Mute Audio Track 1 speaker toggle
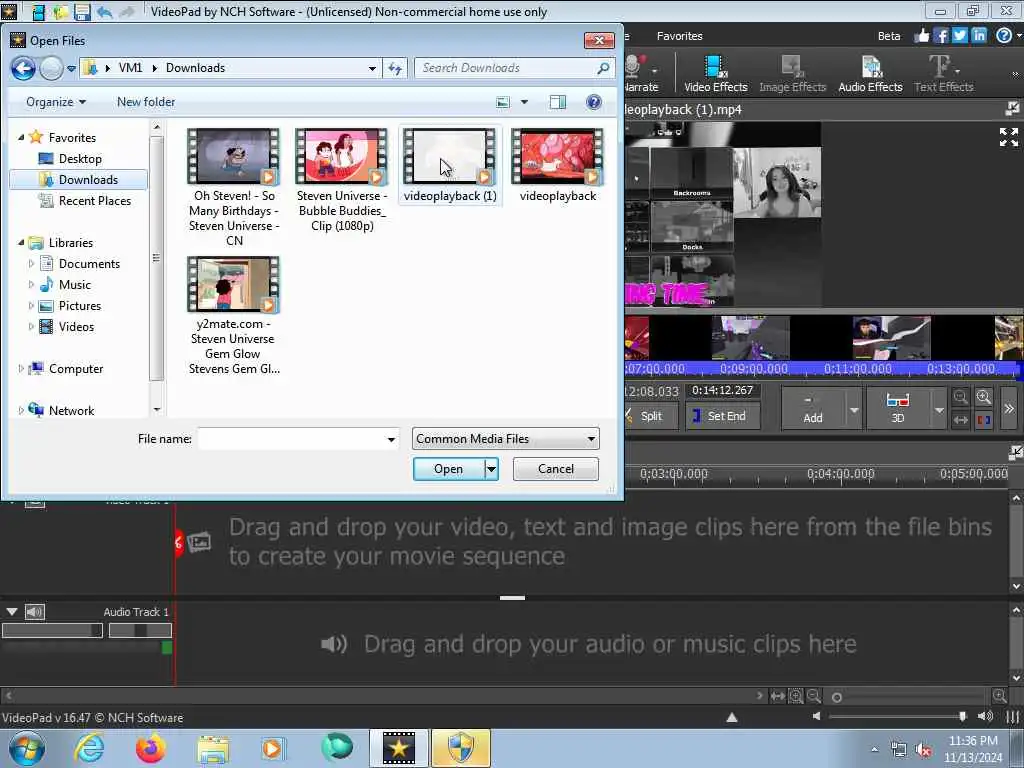Viewport: 1024px width, 768px height. click(x=34, y=612)
